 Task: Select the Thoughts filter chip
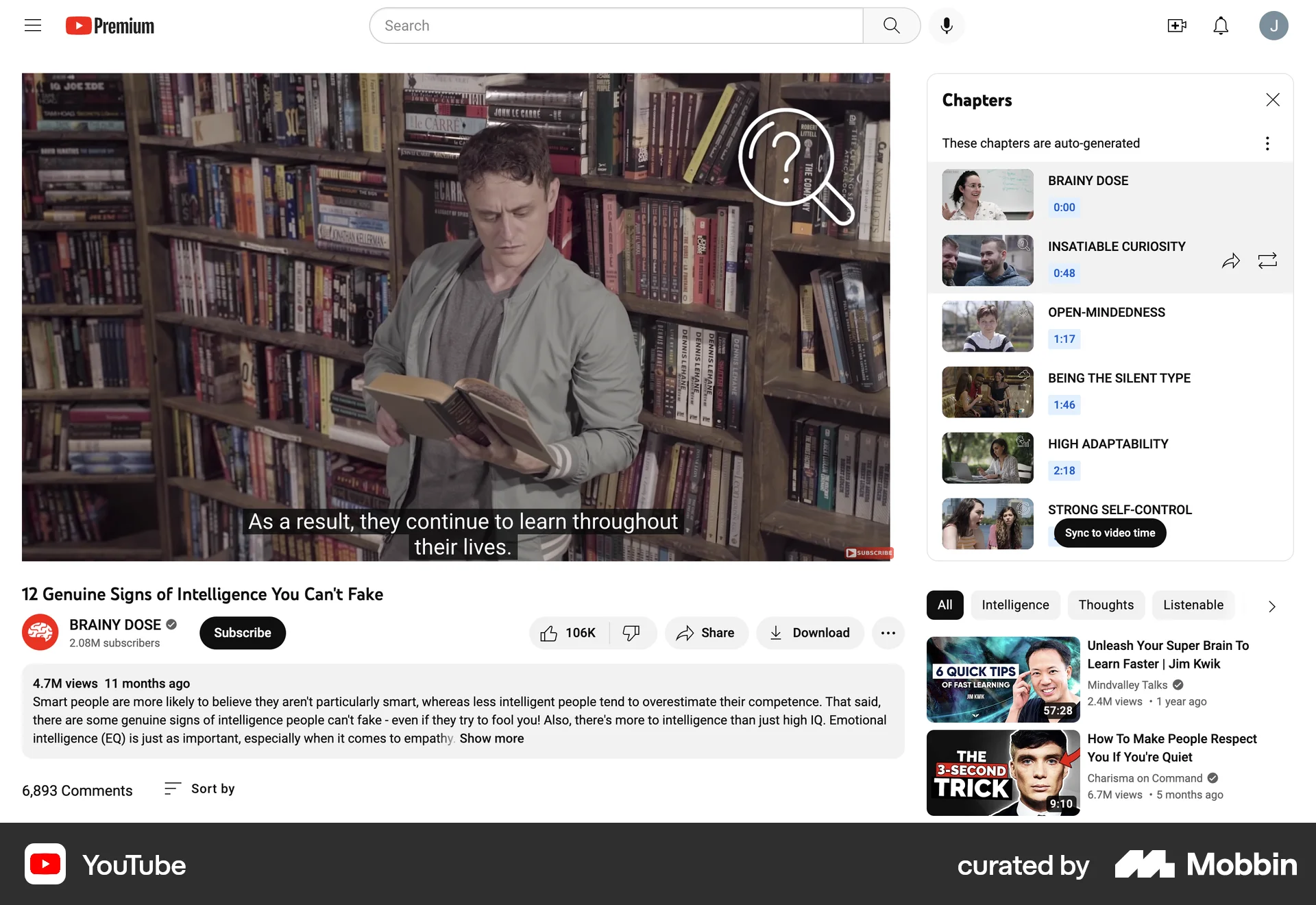1106,605
